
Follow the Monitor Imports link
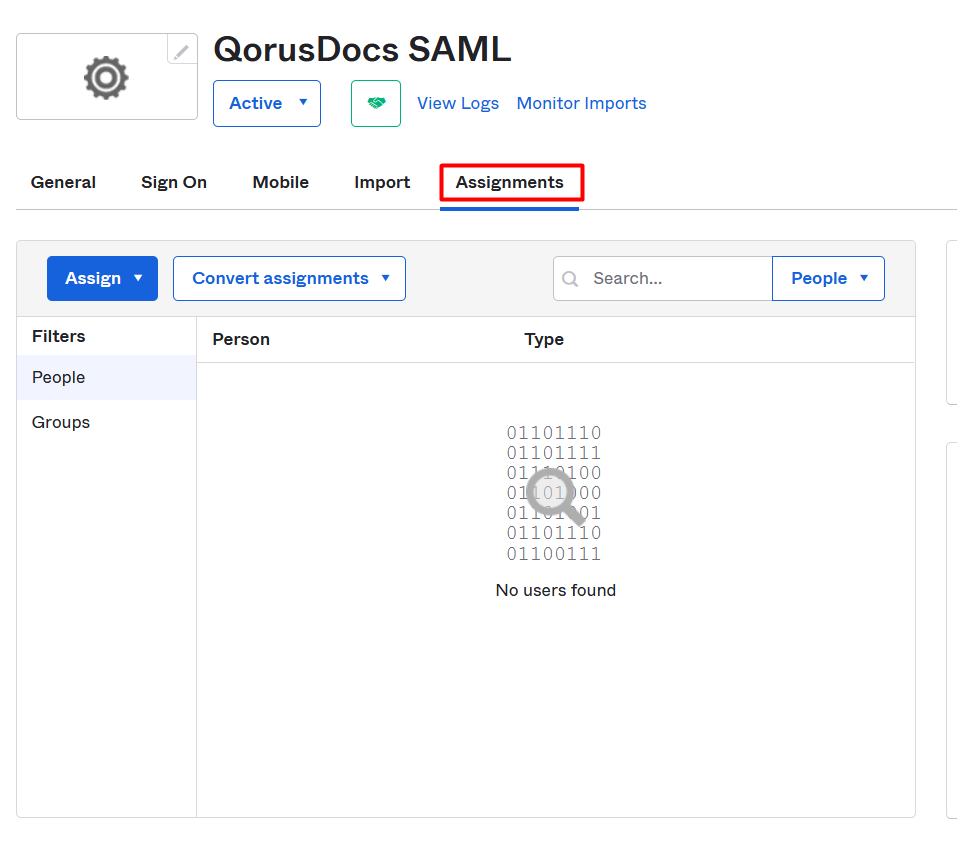tap(581, 104)
